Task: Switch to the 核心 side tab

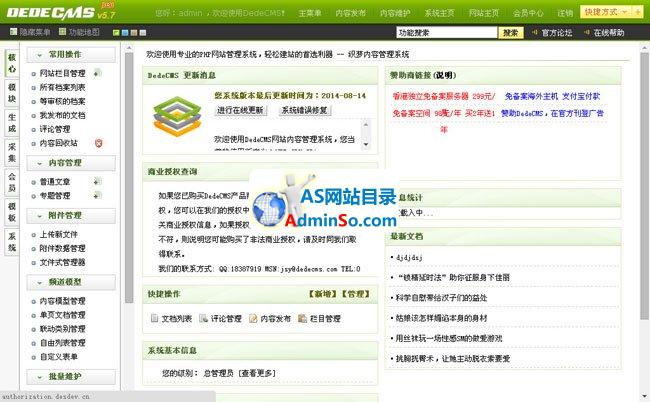Action: pos(12,63)
